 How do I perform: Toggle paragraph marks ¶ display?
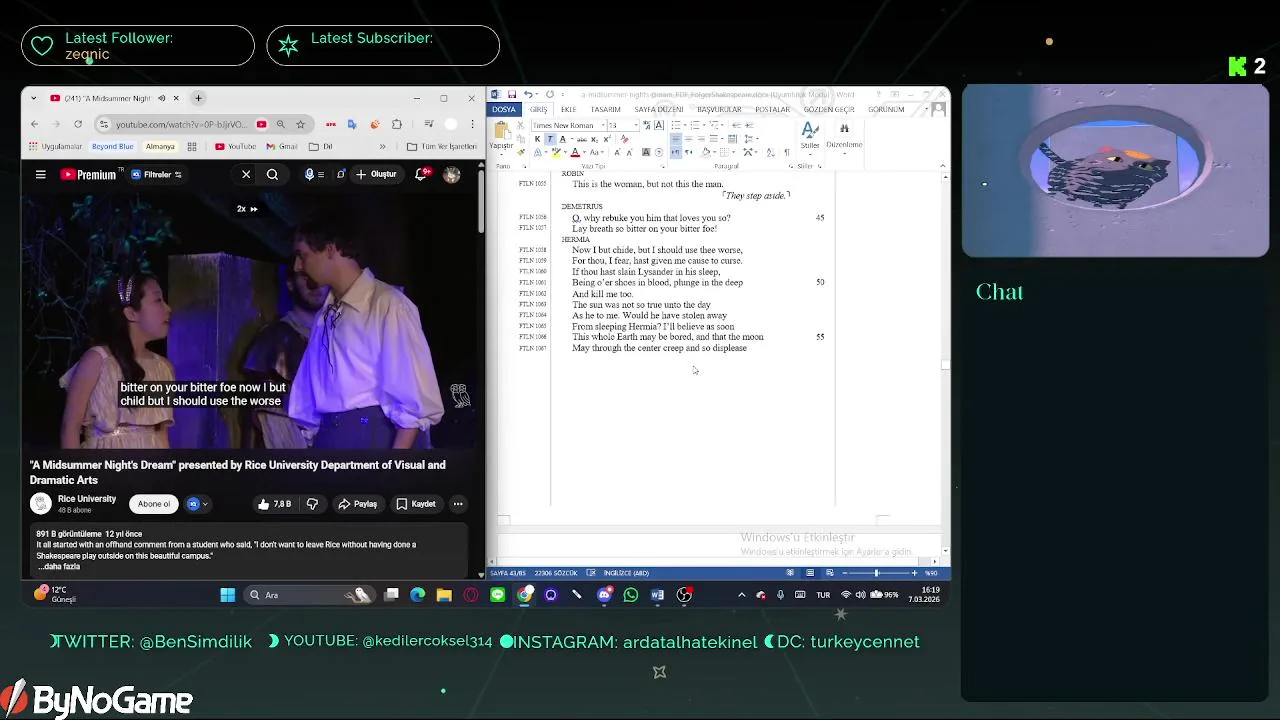[x=786, y=152]
